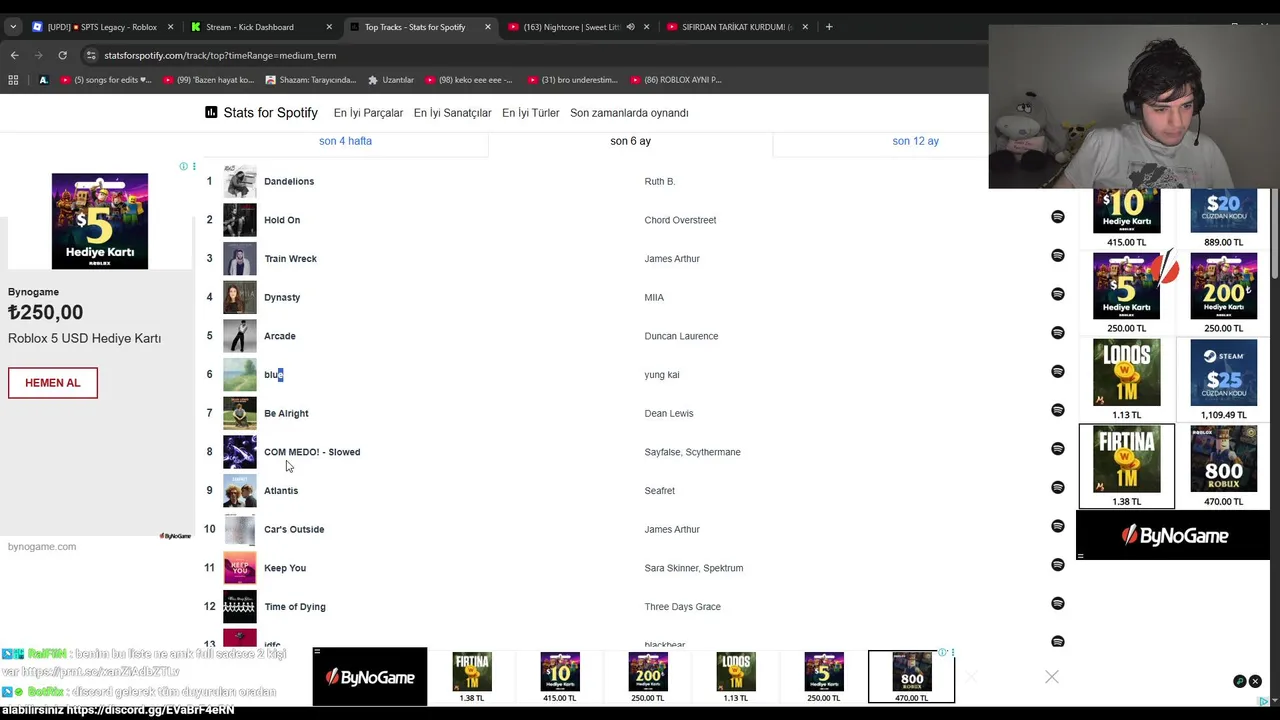Viewport: 1280px width, 720px height.
Task: Reload the page with the refresh icon
Action: pos(62,55)
